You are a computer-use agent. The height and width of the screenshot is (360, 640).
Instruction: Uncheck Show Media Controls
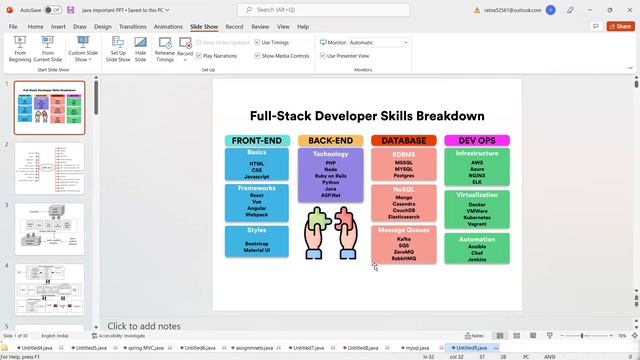point(257,56)
